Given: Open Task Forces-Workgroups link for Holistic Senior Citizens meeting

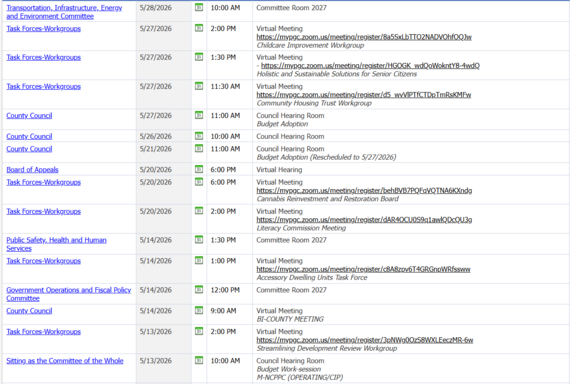Looking at the screenshot, I should click(x=44, y=57).
